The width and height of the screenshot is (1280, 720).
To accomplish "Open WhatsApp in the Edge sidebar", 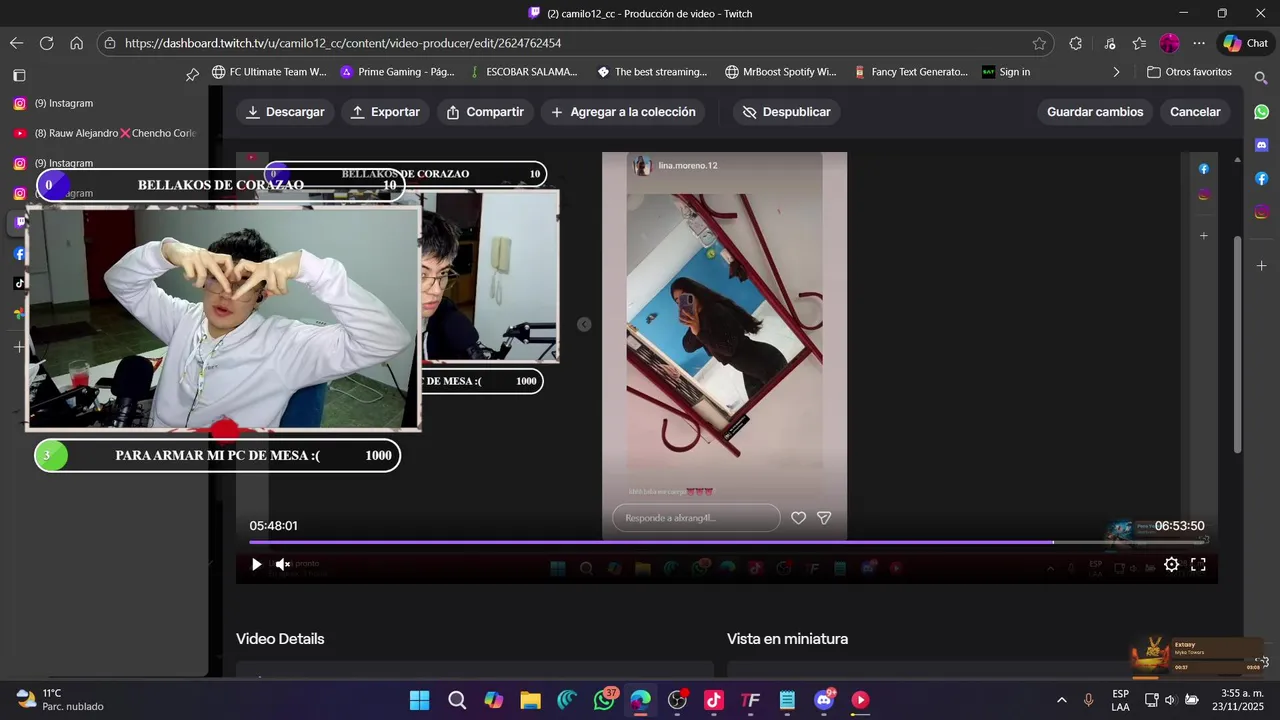I will pos(1261,112).
